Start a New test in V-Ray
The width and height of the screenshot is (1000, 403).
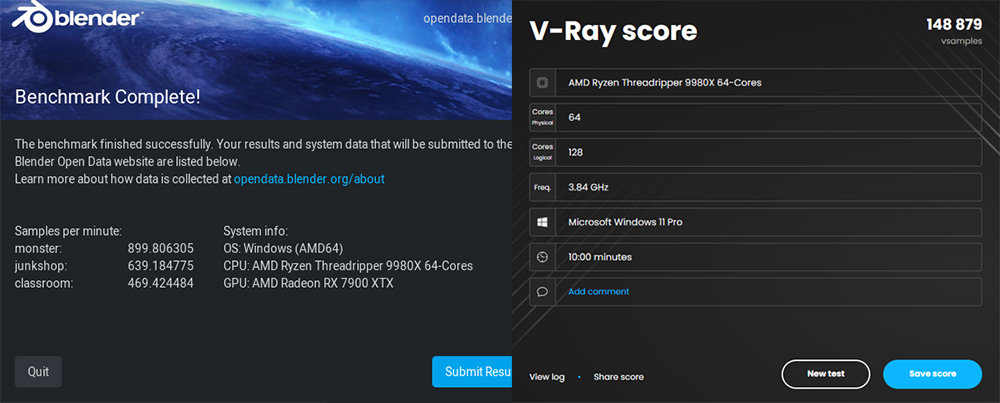click(x=825, y=374)
